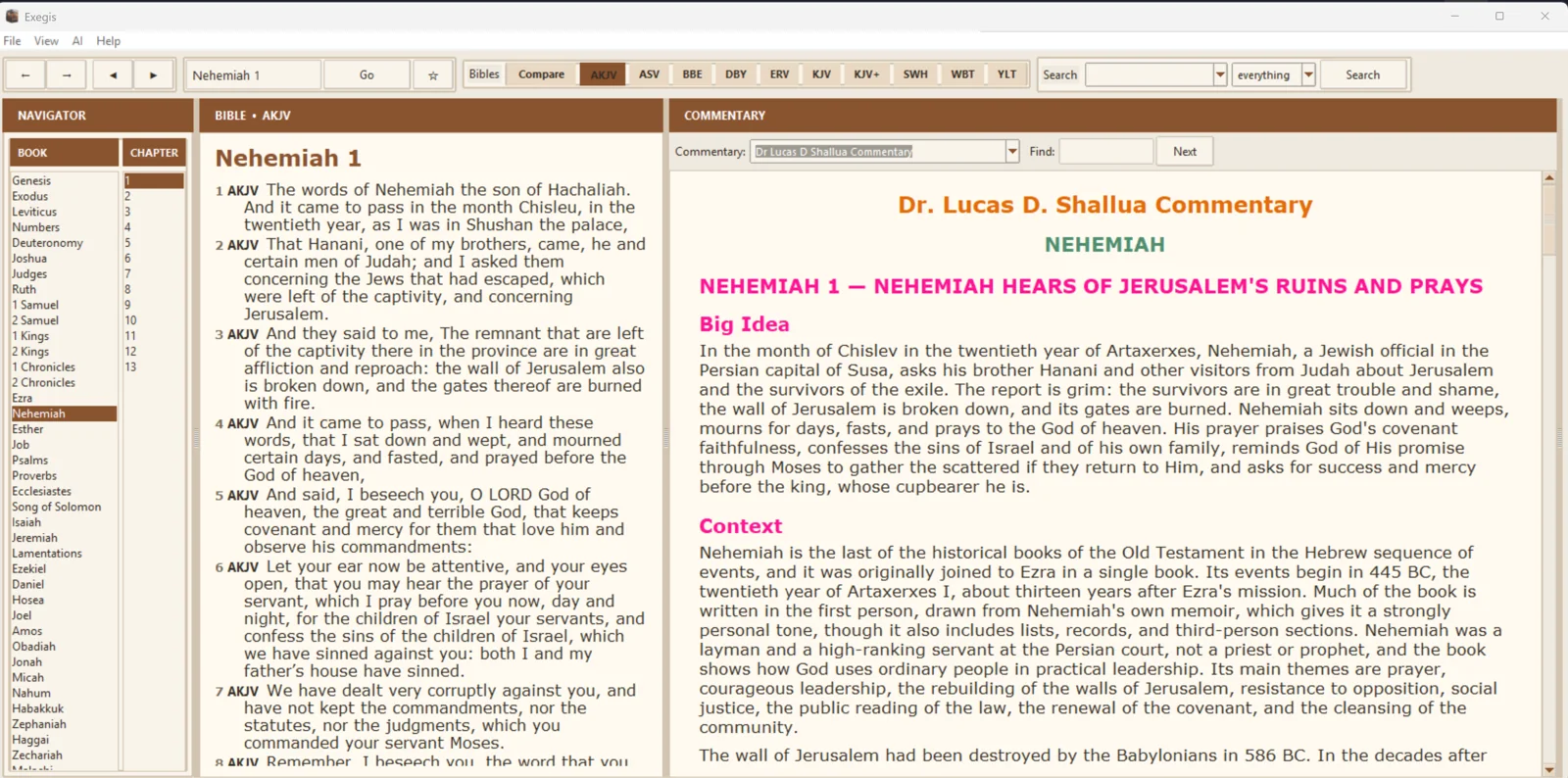Image resolution: width=1568 pixels, height=778 pixels.
Task: Toggle the ERV Bible version
Action: [x=779, y=74]
